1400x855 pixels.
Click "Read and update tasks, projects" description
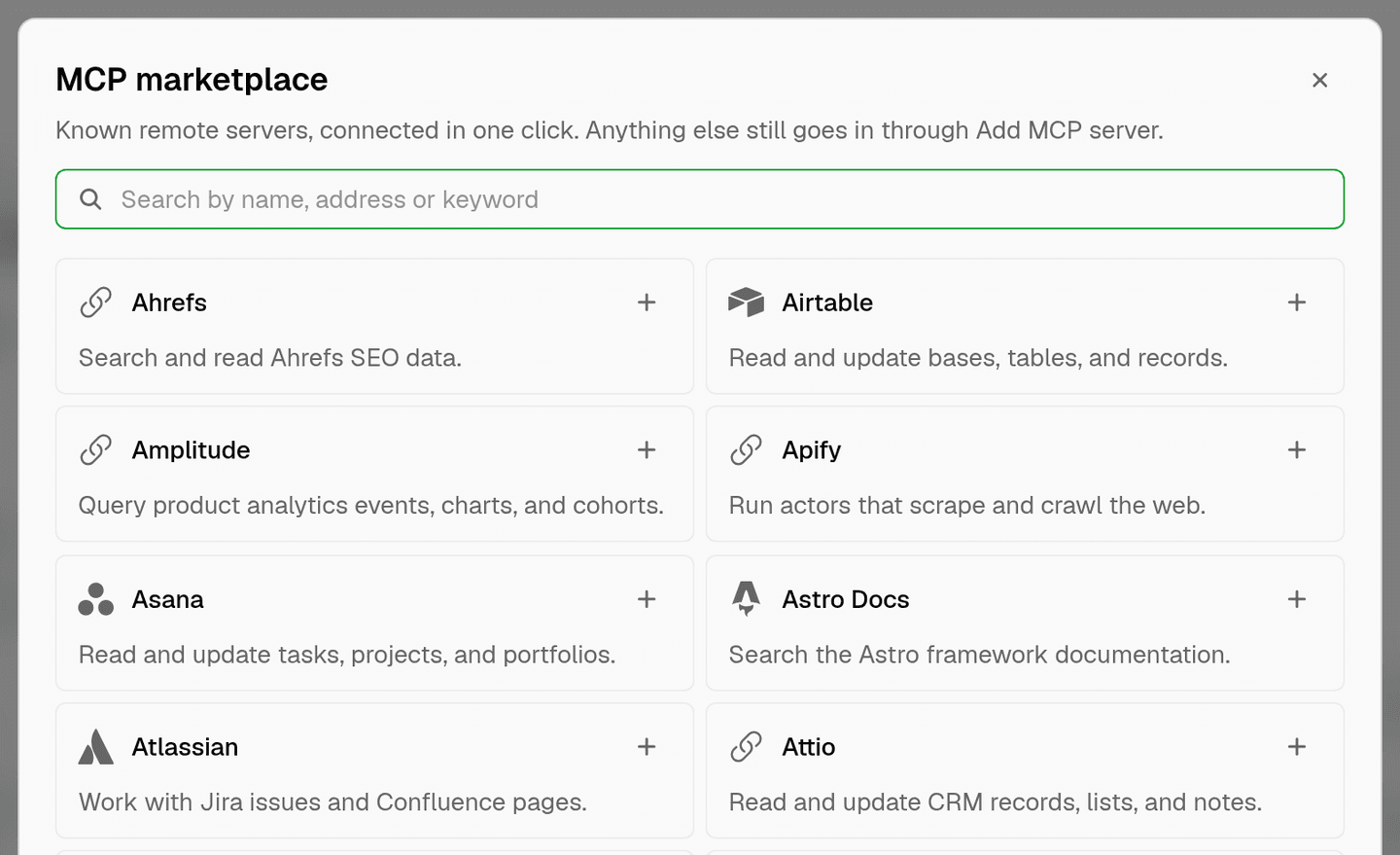(347, 655)
